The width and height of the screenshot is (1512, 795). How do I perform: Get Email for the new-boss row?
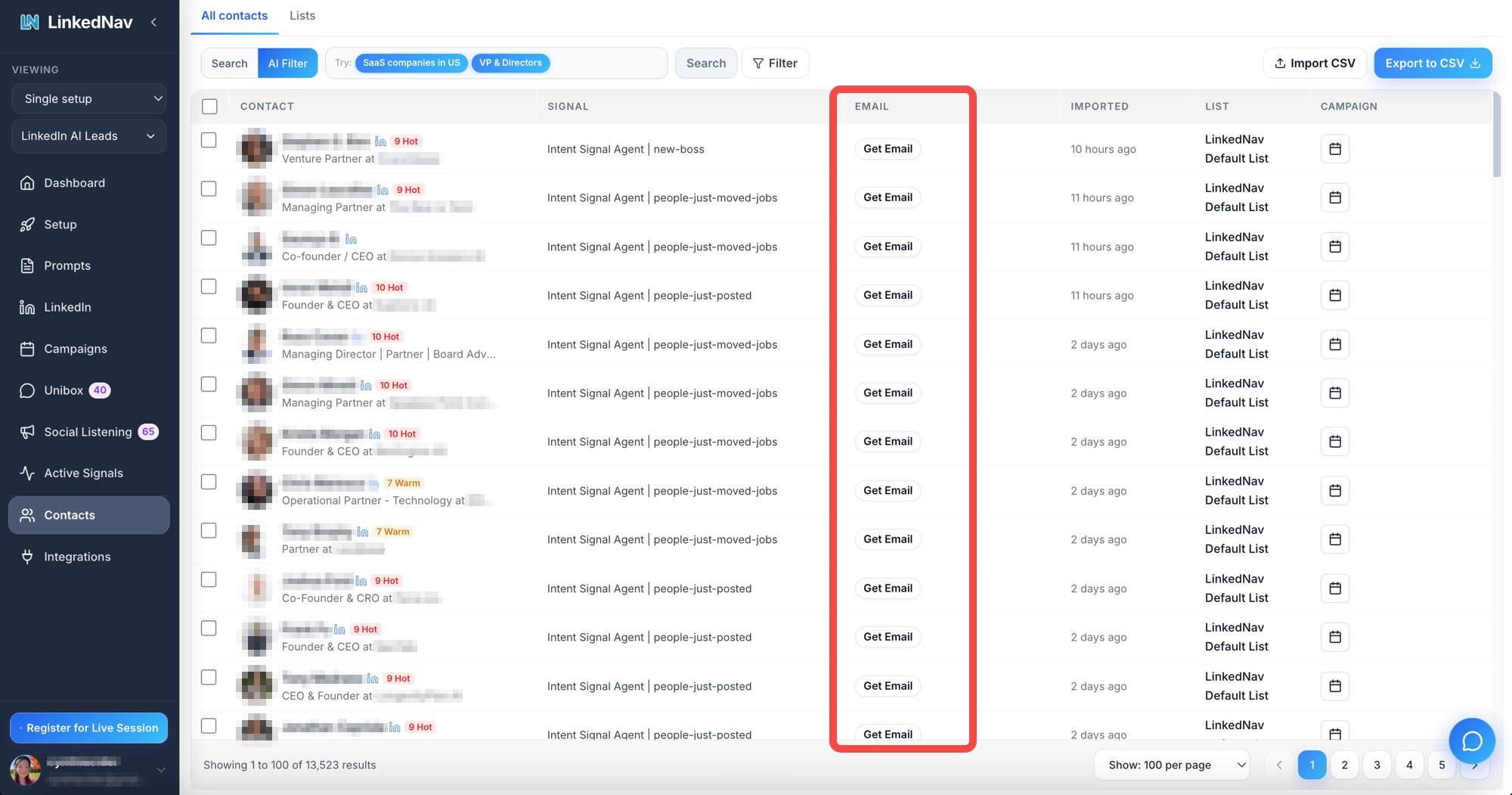[888, 149]
